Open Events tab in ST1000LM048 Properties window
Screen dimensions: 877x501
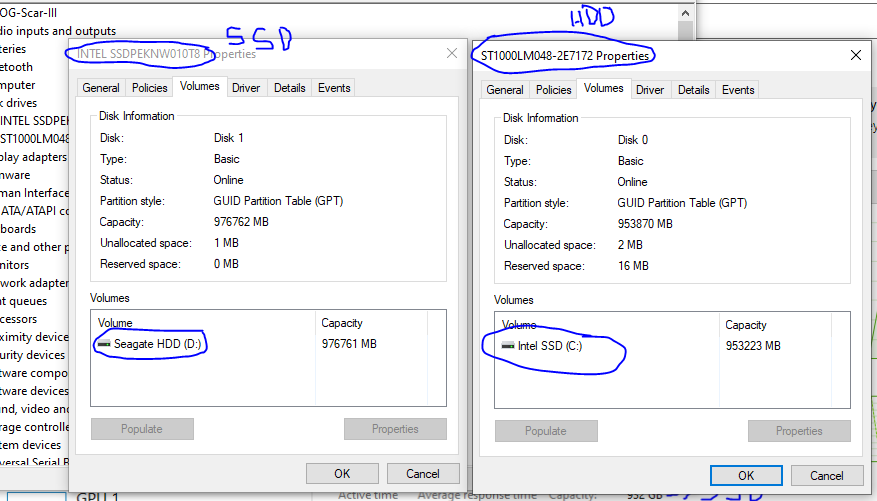tap(738, 89)
